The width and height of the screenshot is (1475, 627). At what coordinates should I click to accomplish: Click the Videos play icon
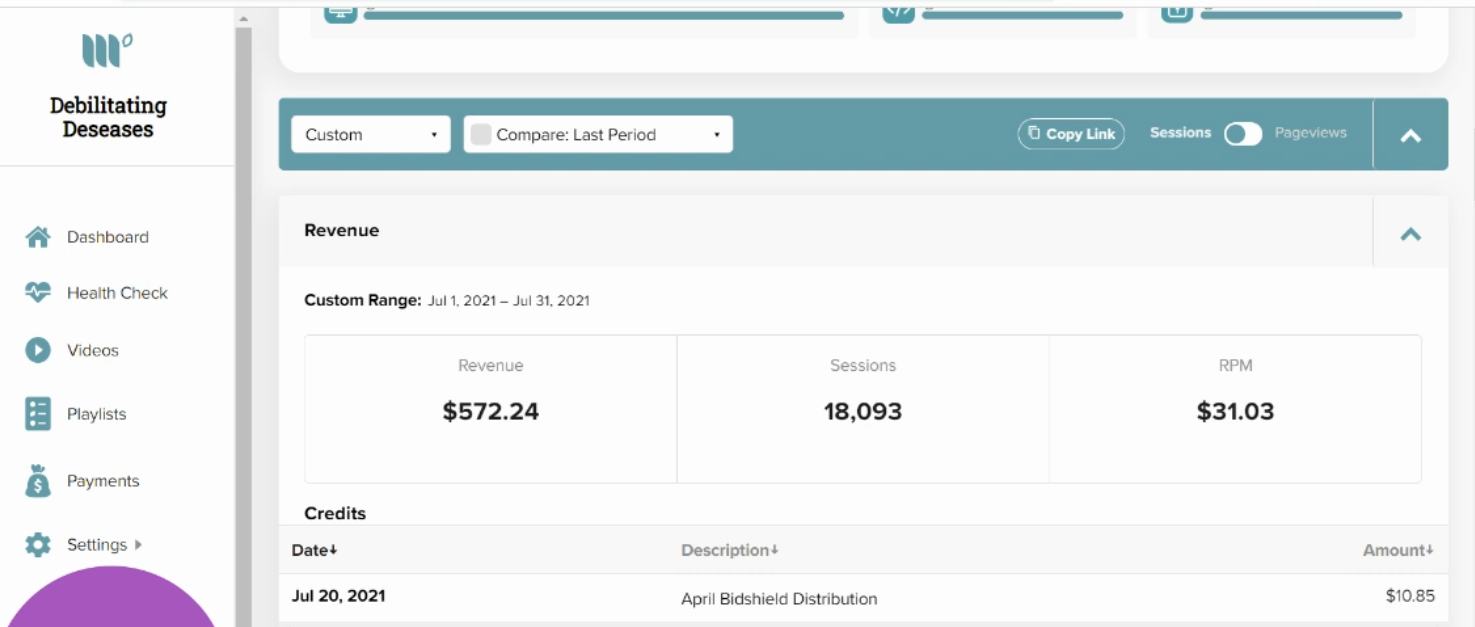tap(38, 350)
